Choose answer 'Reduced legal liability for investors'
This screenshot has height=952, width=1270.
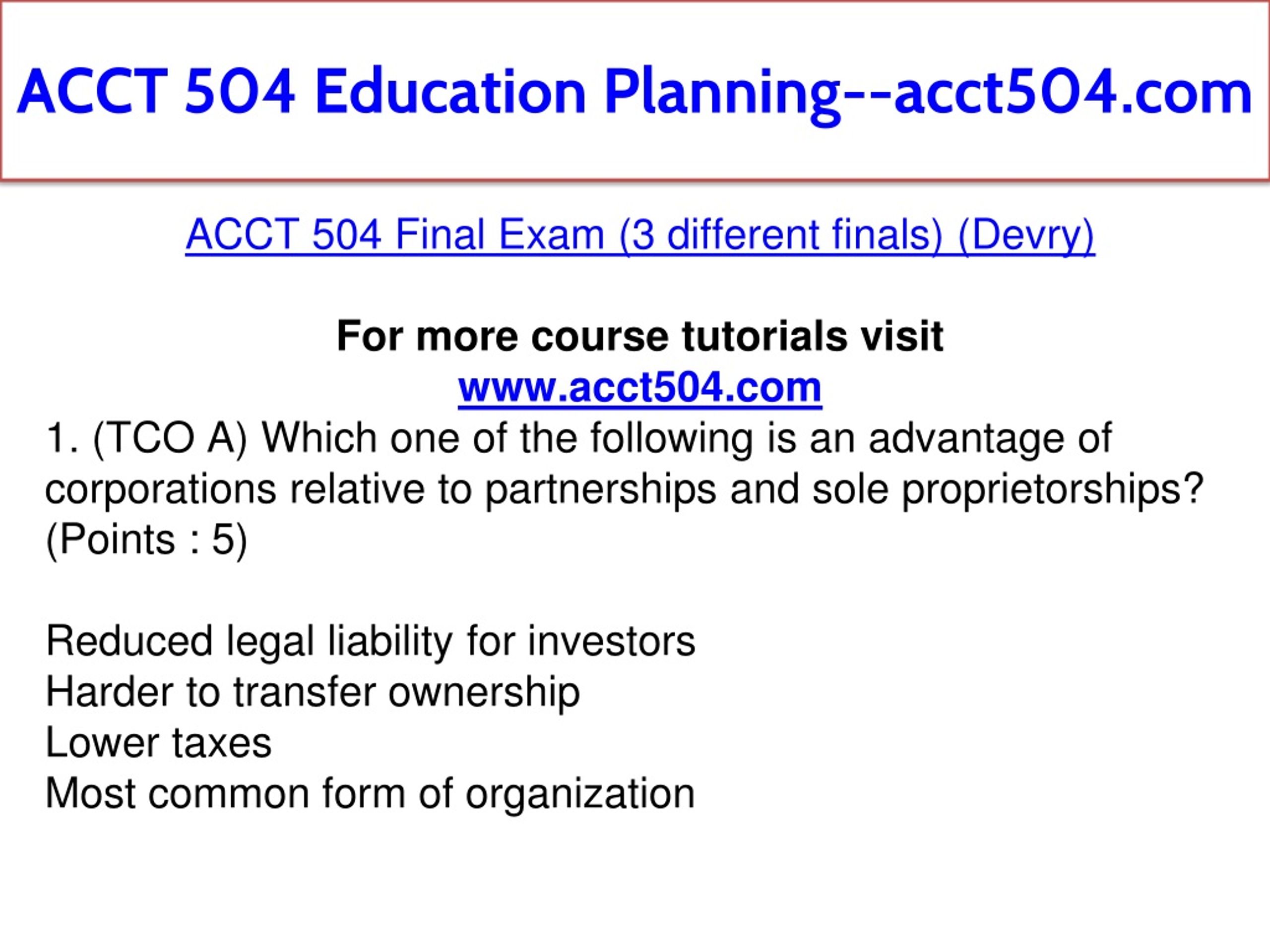(370, 642)
